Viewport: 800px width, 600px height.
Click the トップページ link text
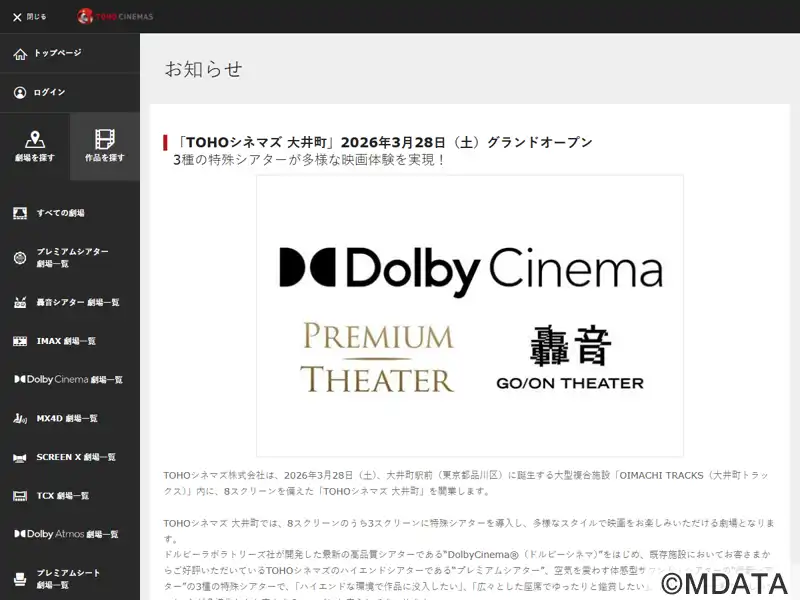(57, 53)
